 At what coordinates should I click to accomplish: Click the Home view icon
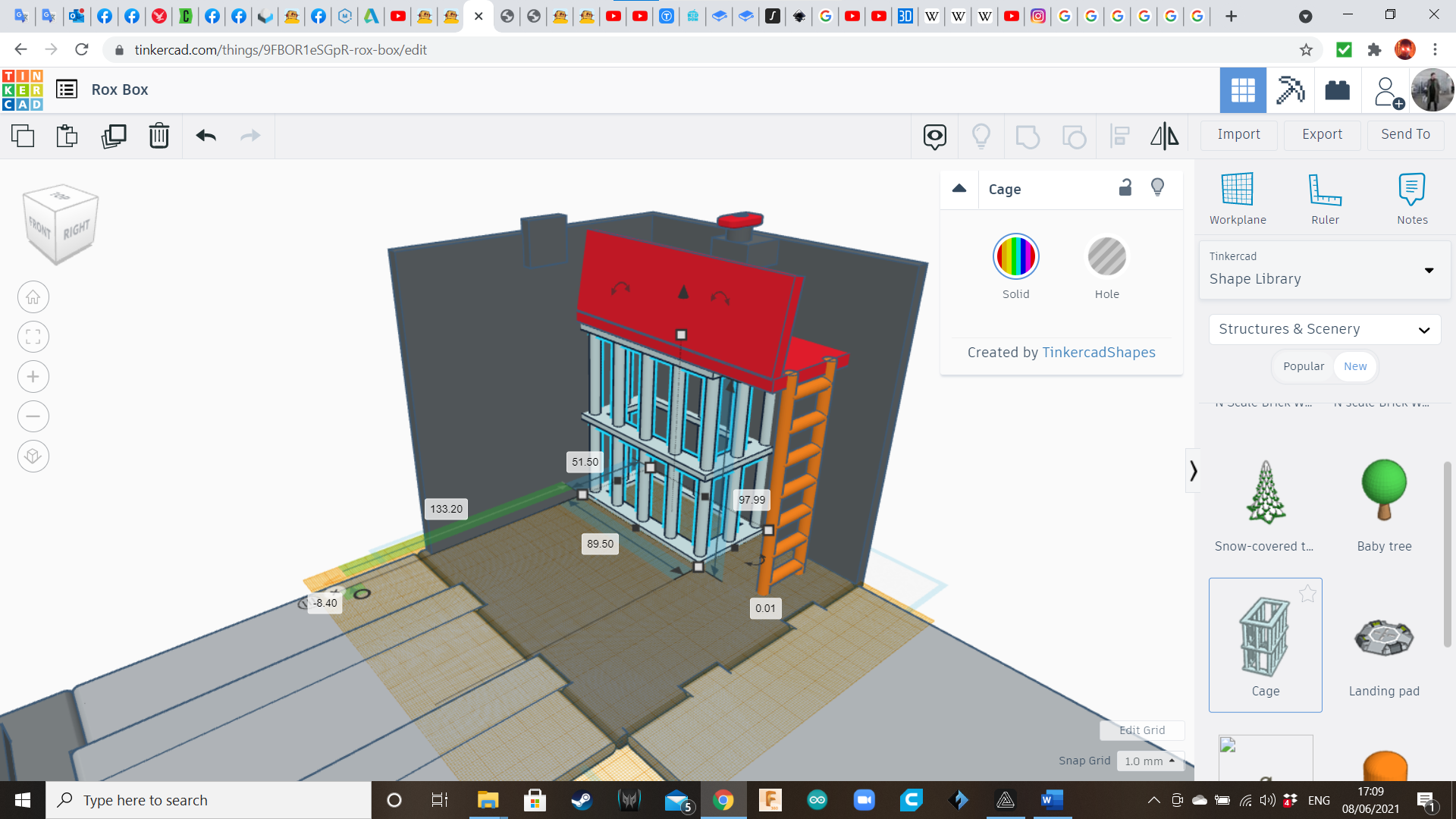coord(33,297)
